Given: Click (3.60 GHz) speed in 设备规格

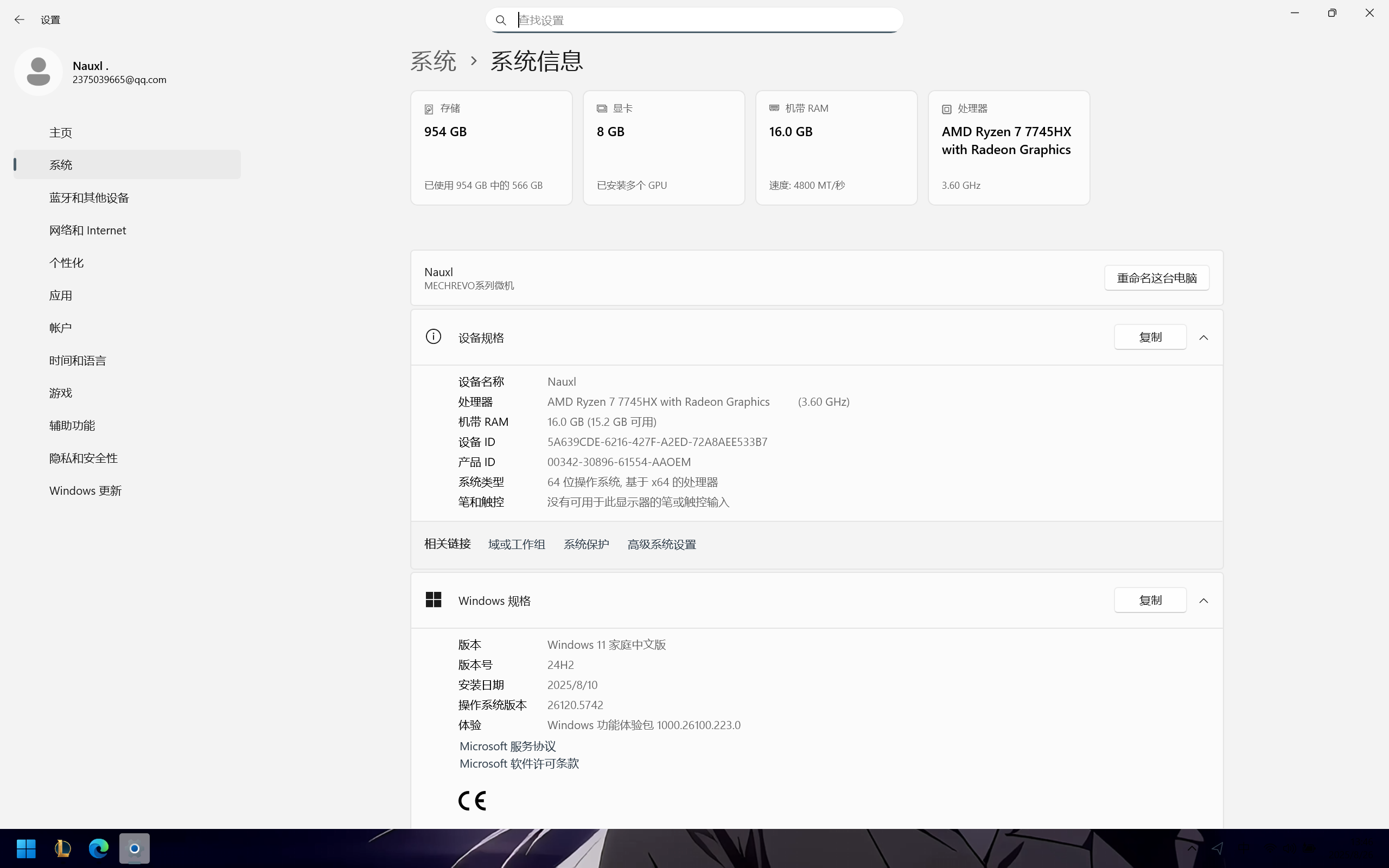Looking at the screenshot, I should (824, 402).
